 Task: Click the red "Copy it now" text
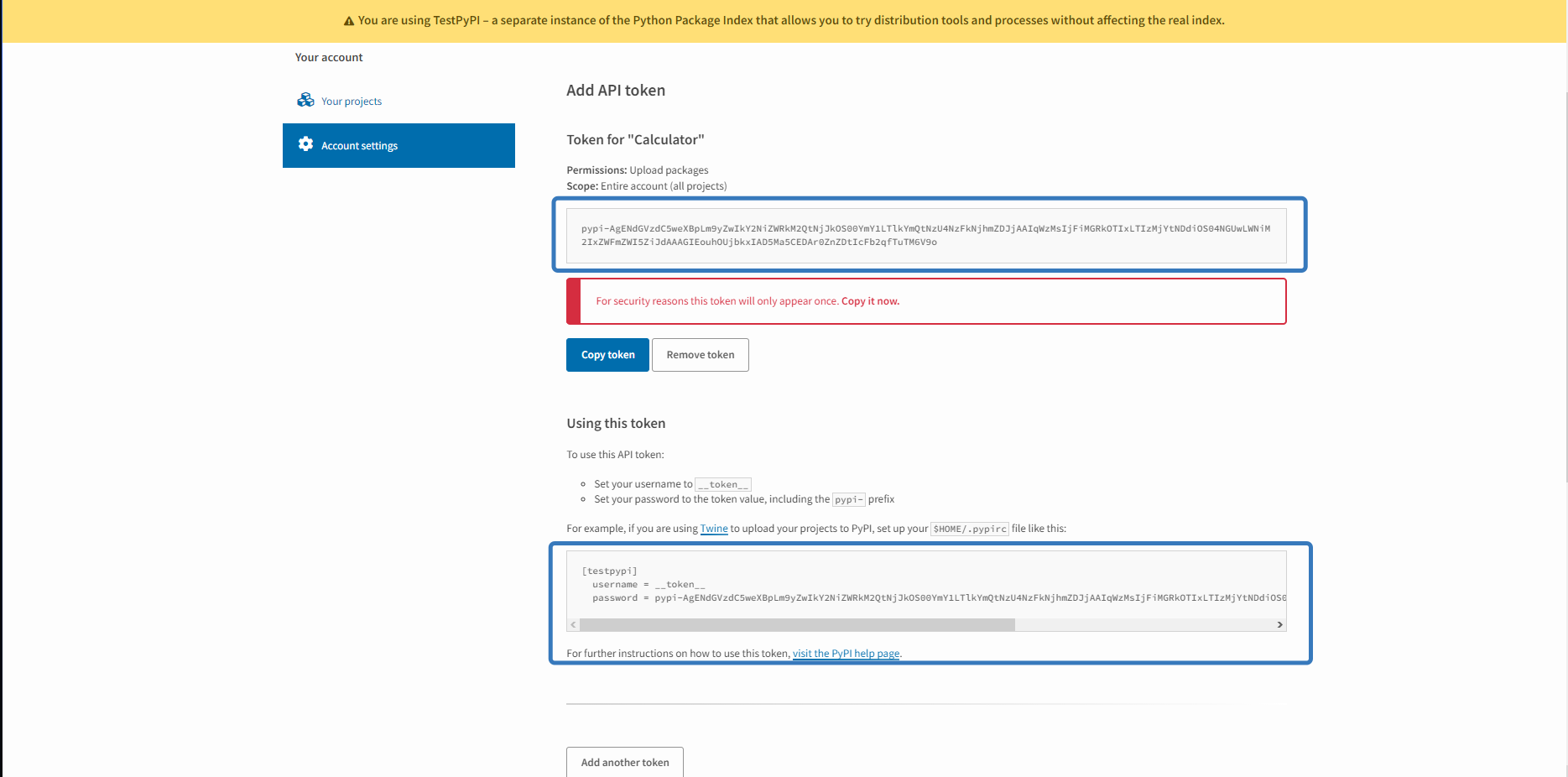pyautogui.click(x=869, y=300)
